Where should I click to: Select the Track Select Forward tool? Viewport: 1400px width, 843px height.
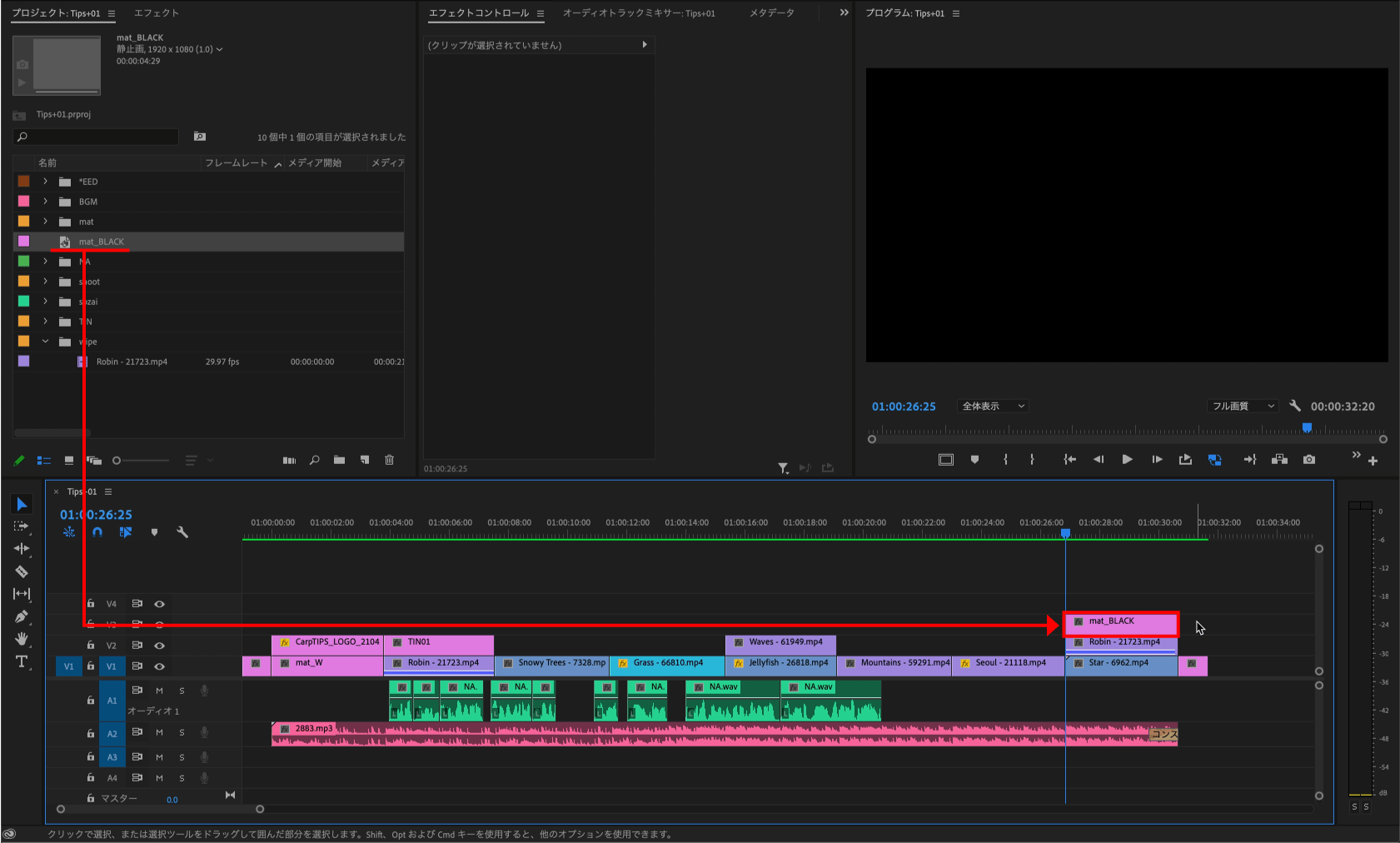point(22,526)
